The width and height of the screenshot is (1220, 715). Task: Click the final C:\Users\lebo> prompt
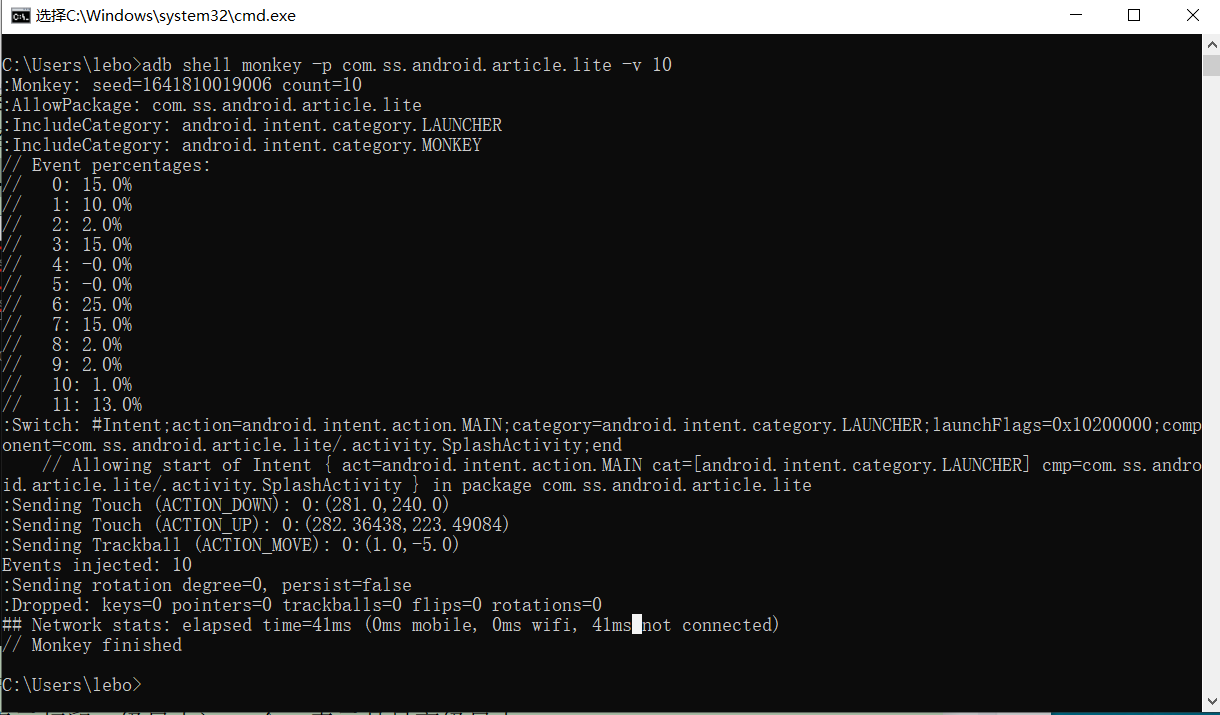[x=72, y=685]
